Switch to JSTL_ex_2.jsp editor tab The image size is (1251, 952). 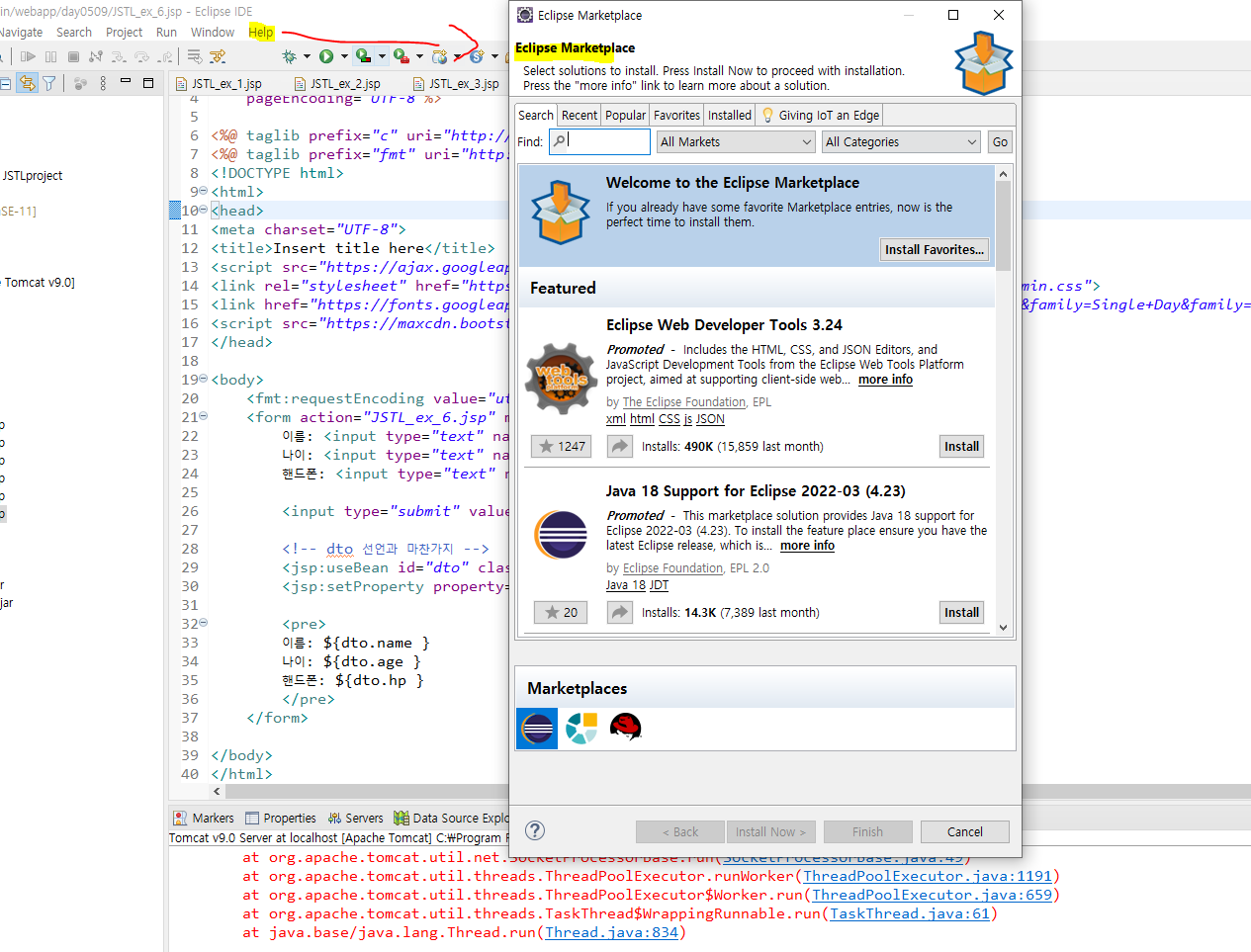pyautogui.click(x=337, y=84)
